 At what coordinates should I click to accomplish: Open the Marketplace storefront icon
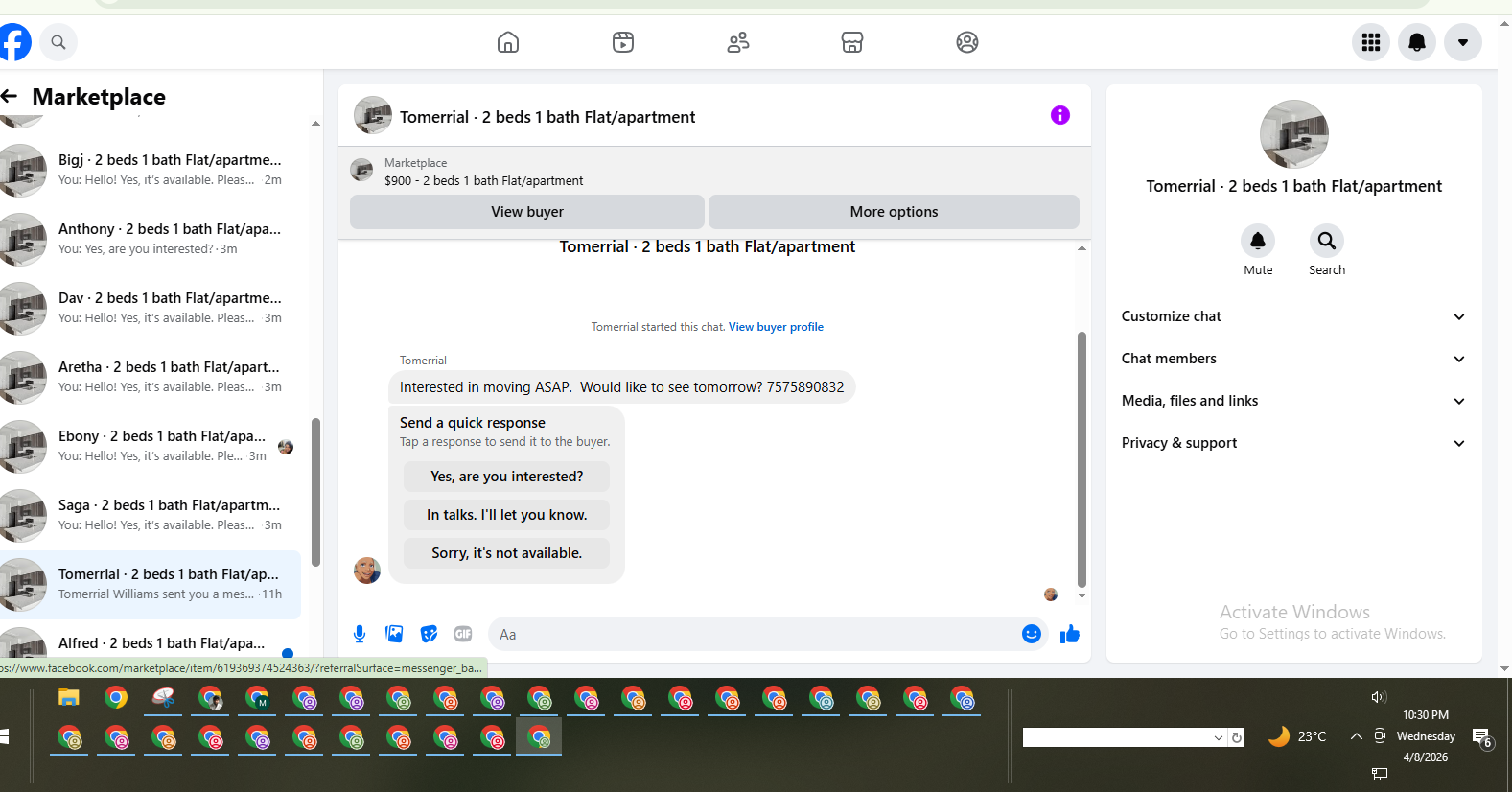click(852, 42)
